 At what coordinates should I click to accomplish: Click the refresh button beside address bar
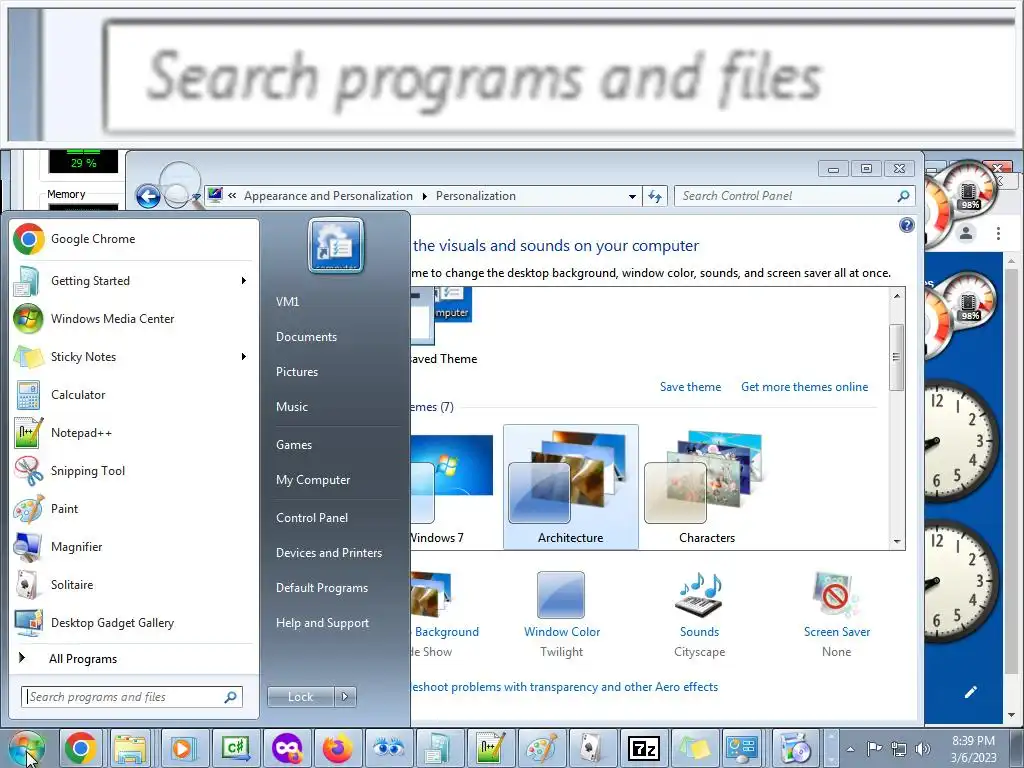(x=655, y=196)
